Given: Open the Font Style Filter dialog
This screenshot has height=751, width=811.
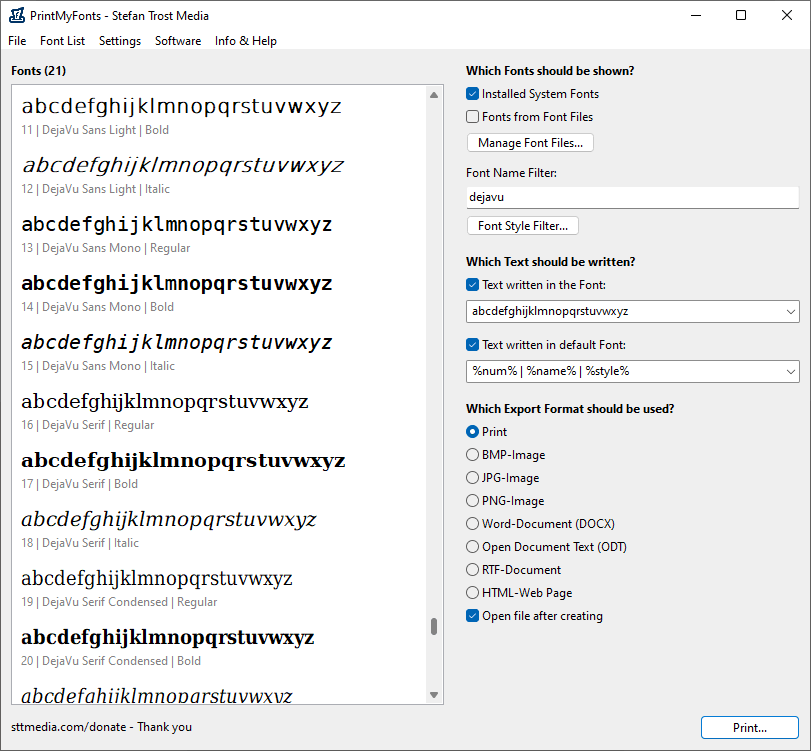Looking at the screenshot, I should coord(522,226).
